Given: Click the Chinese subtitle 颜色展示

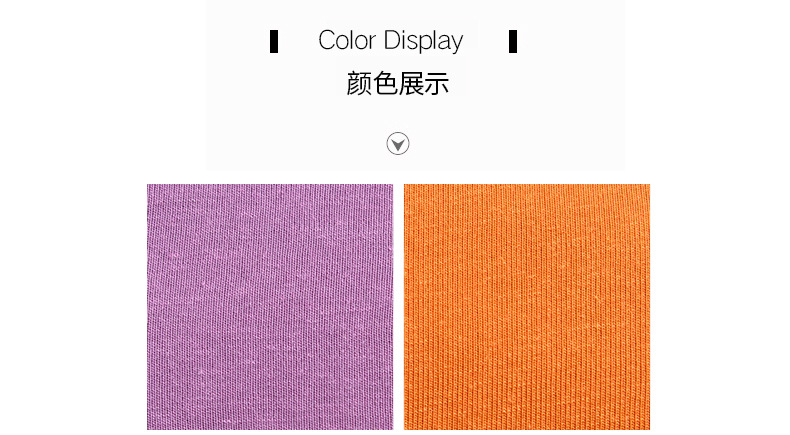Looking at the screenshot, I should pos(398,84).
